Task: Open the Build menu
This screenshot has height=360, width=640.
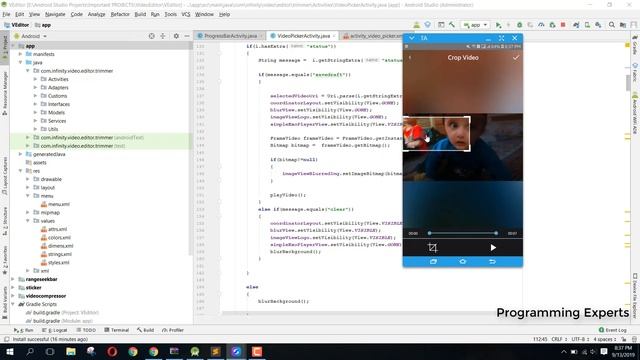Action: [140, 14]
